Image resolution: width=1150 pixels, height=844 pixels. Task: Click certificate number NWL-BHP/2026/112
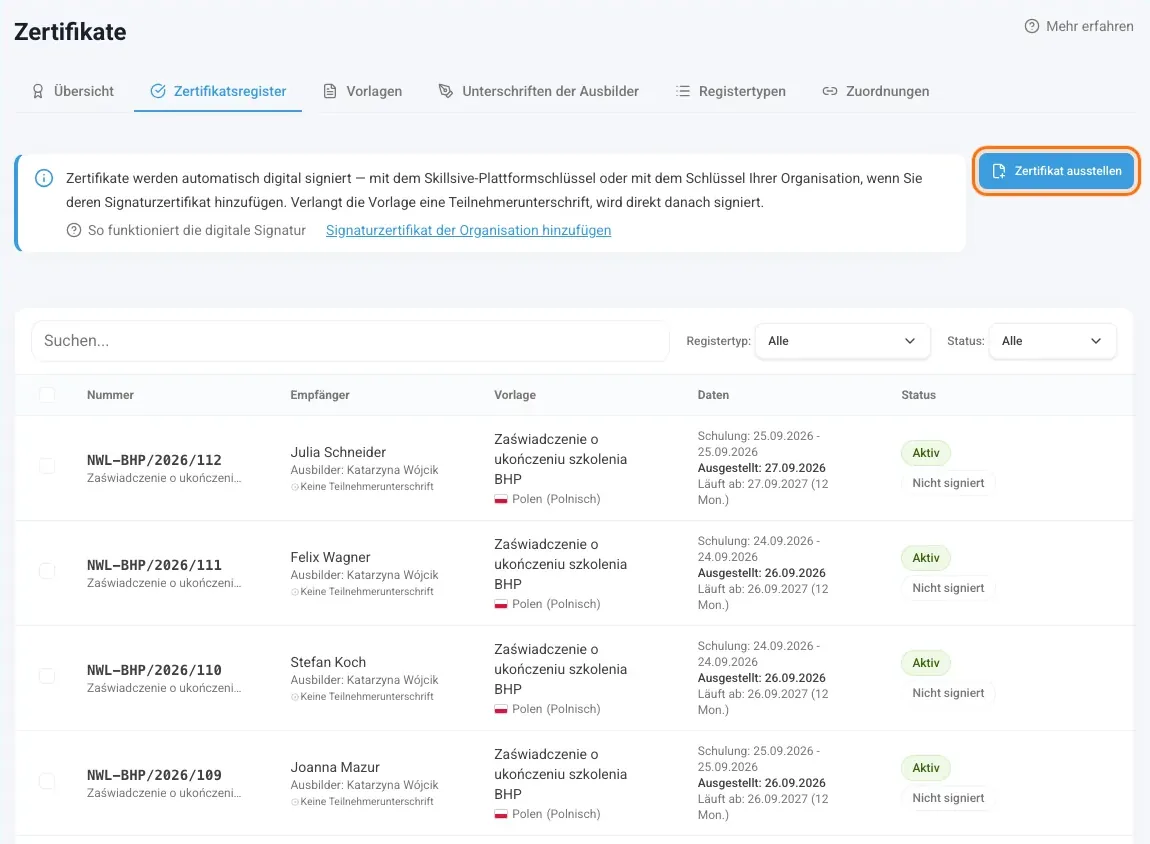coord(154,460)
